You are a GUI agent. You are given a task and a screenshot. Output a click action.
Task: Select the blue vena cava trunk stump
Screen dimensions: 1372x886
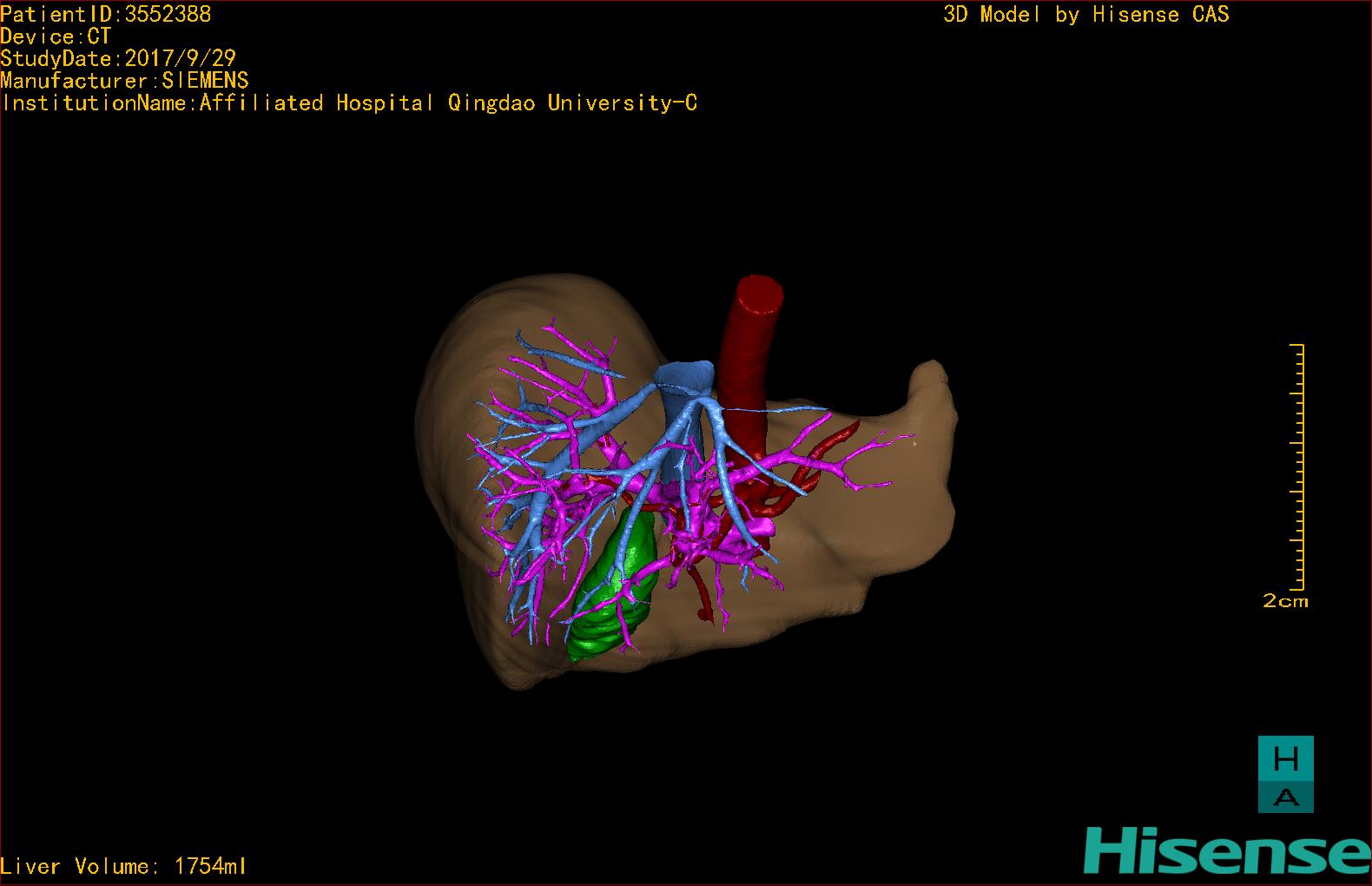[x=685, y=380]
